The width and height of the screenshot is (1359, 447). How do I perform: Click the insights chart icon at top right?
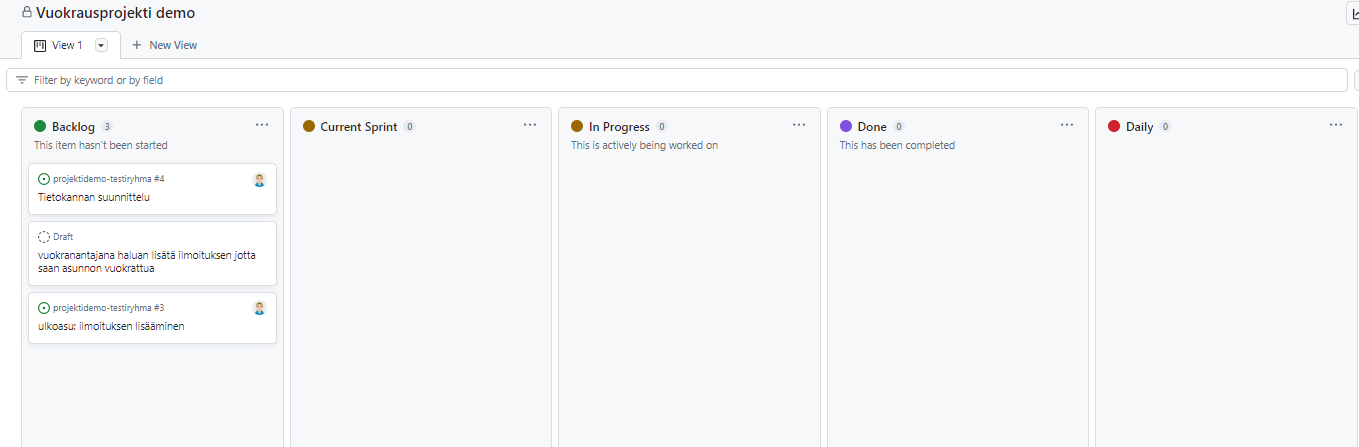[1353, 14]
